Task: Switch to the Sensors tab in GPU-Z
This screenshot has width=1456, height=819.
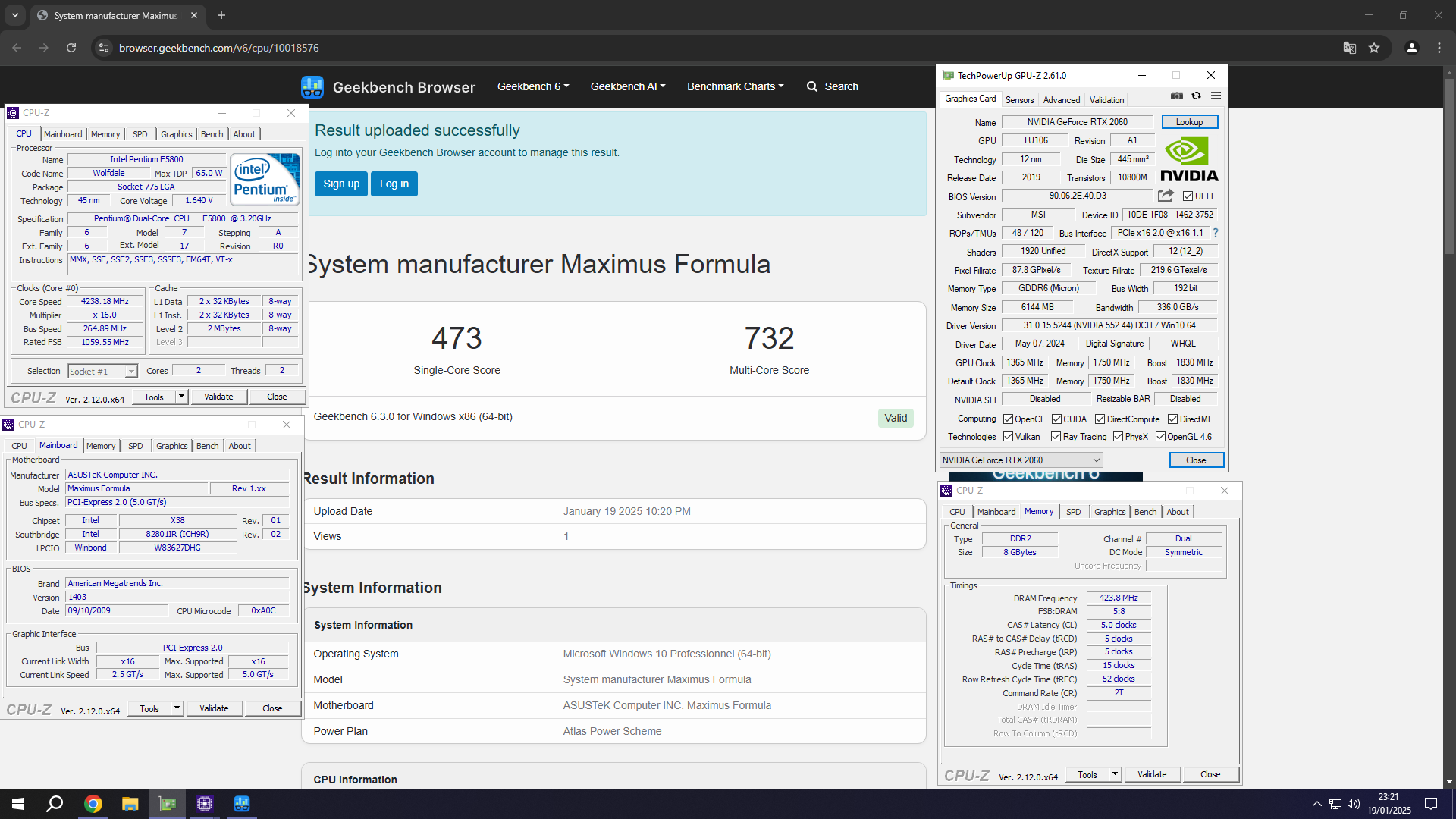Action: tap(1019, 100)
